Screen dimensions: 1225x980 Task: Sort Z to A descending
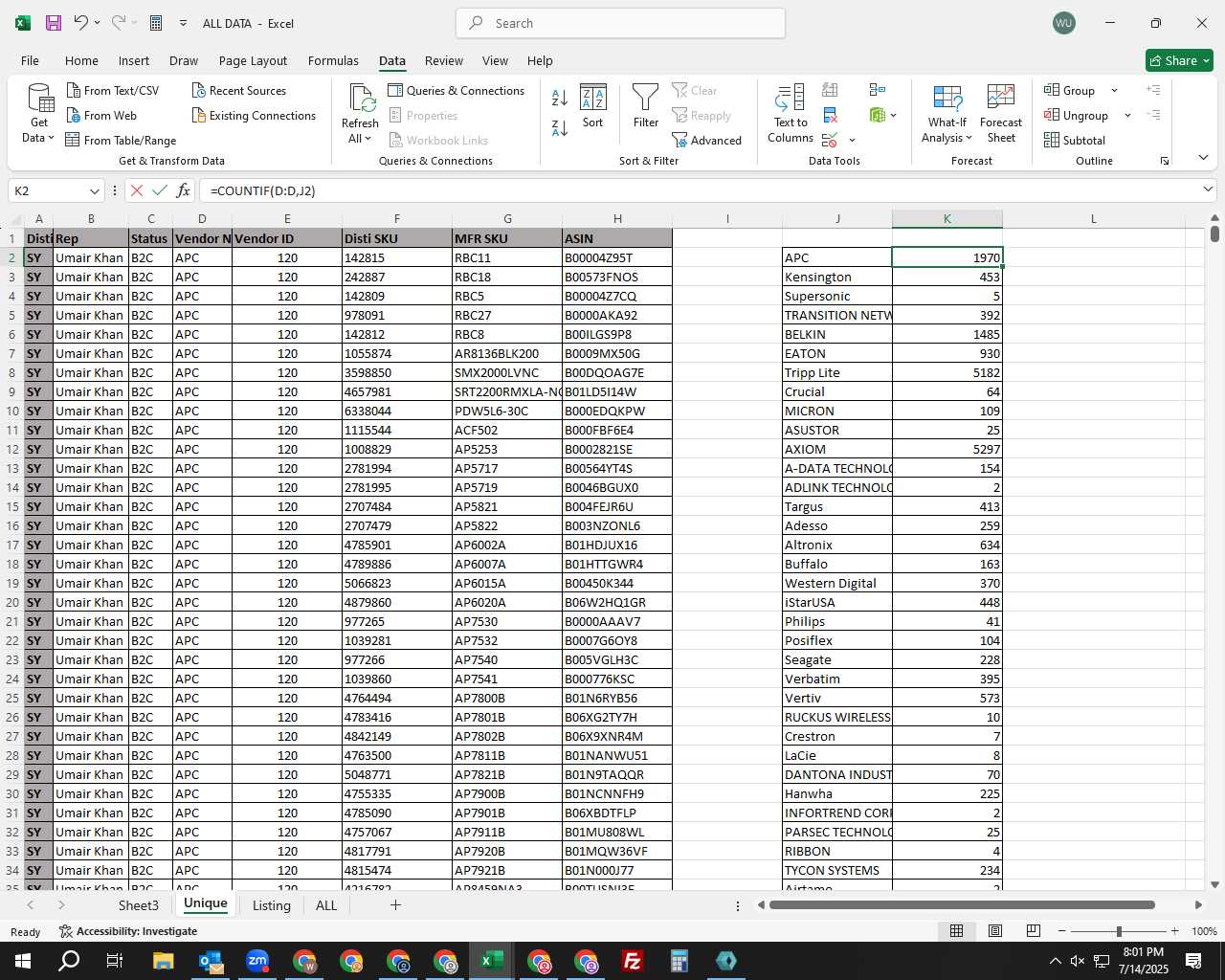point(560,127)
